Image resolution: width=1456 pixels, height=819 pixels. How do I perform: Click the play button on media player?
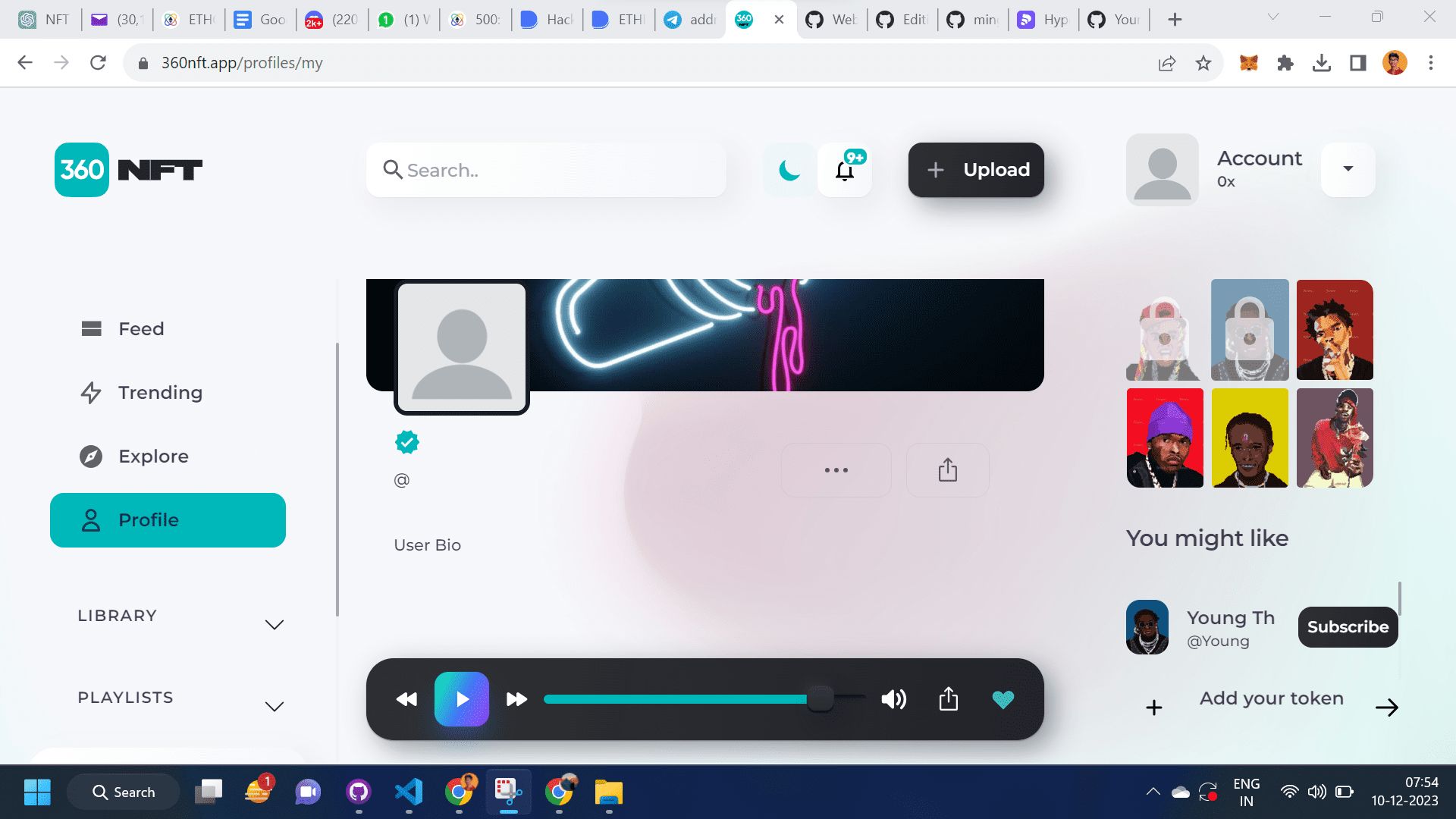pos(461,699)
